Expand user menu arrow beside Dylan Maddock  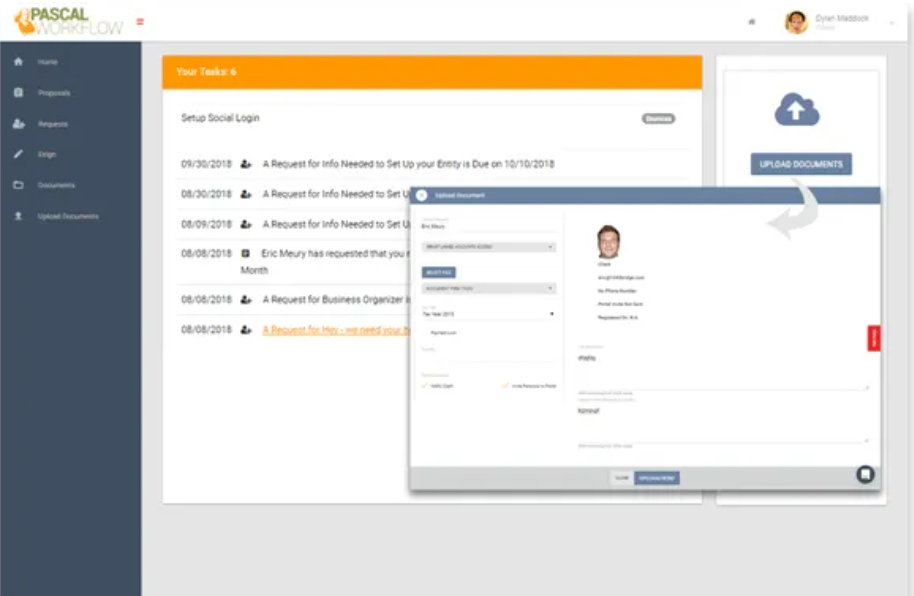[891, 23]
